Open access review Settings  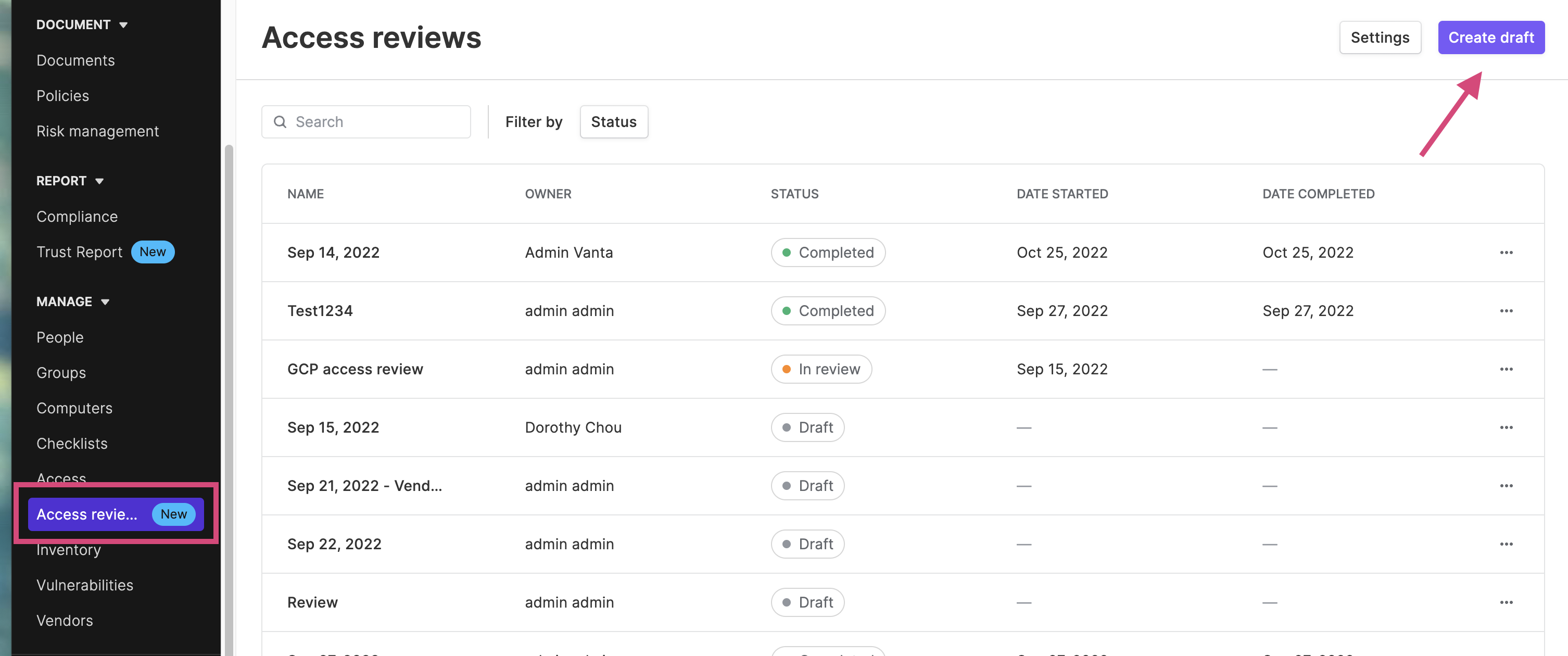[1380, 37]
